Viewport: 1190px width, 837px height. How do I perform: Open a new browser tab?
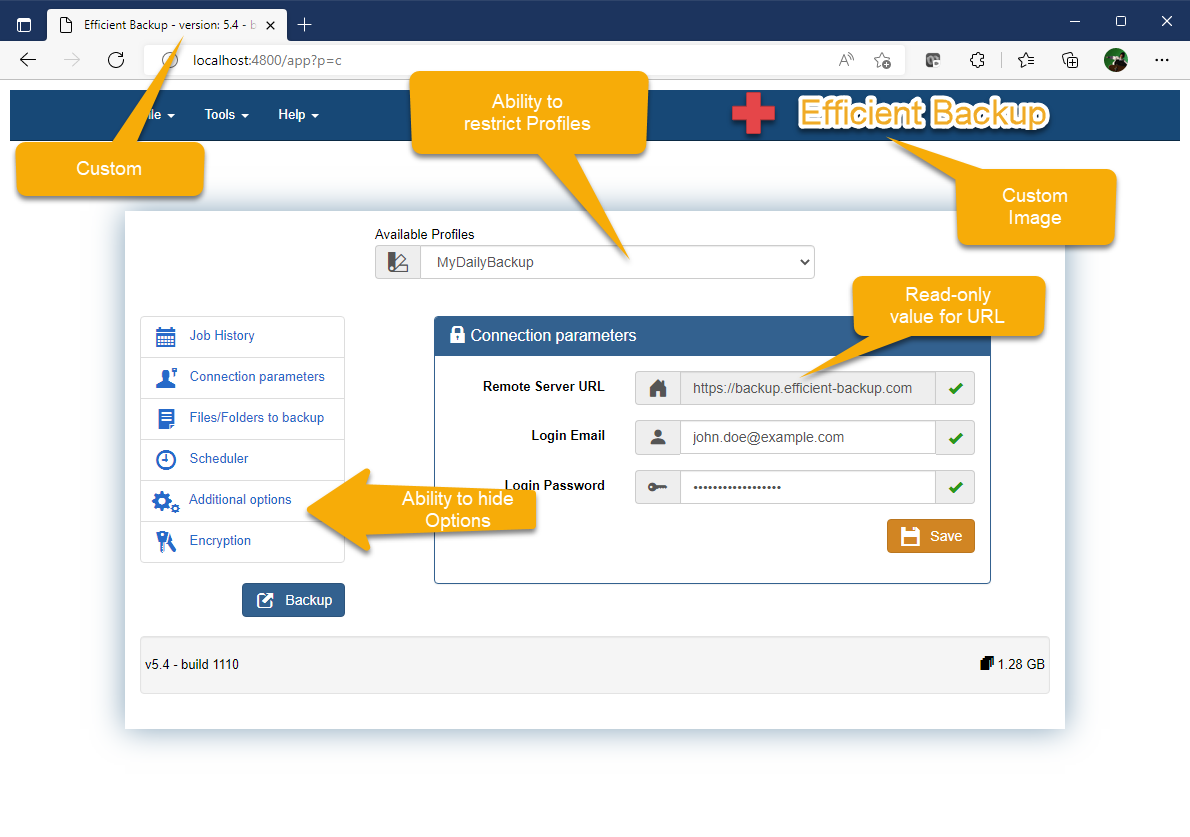304,25
